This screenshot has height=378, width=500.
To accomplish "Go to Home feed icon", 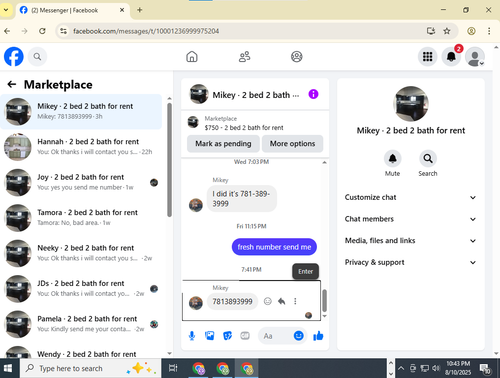I will point(192,57).
